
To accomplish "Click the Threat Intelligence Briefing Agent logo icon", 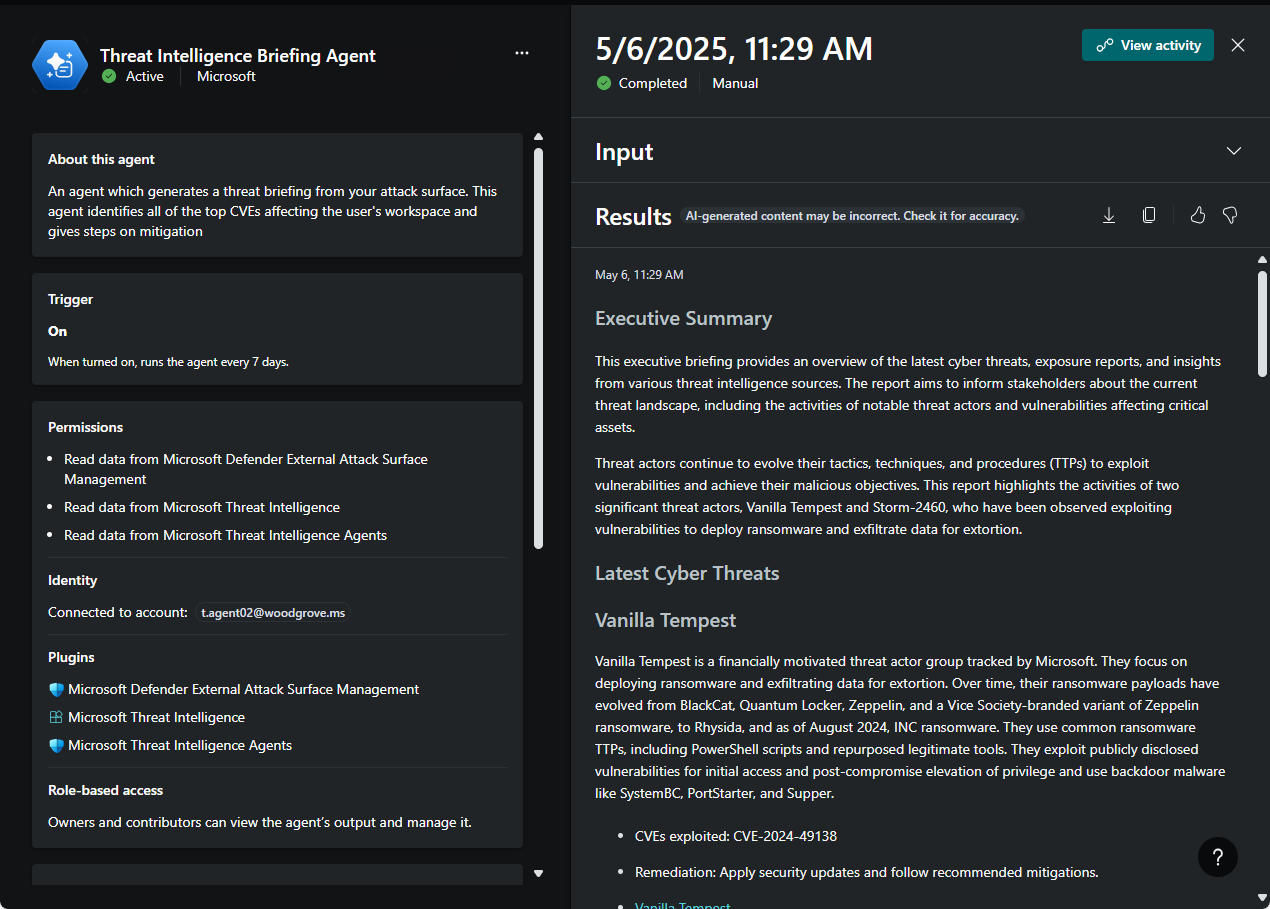I will tap(60, 65).
